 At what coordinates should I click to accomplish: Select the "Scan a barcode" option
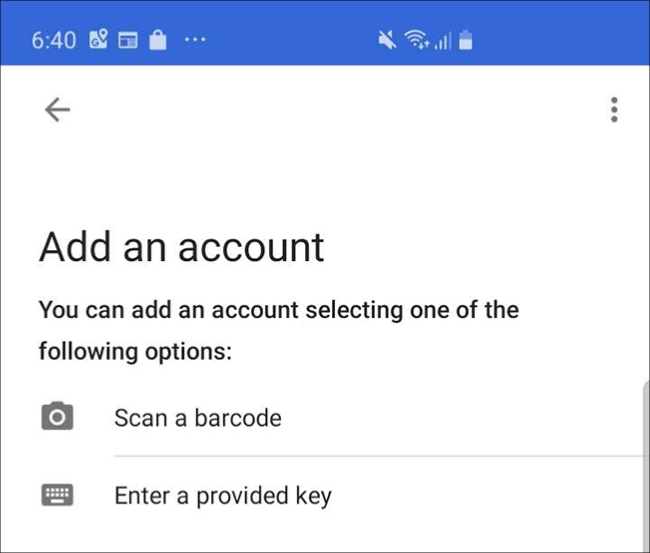(x=197, y=417)
